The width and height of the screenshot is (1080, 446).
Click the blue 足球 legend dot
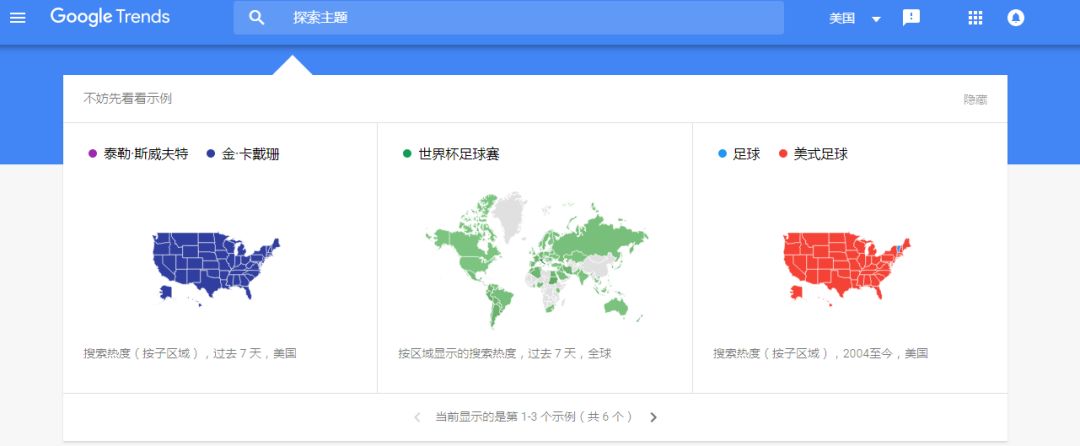722,153
